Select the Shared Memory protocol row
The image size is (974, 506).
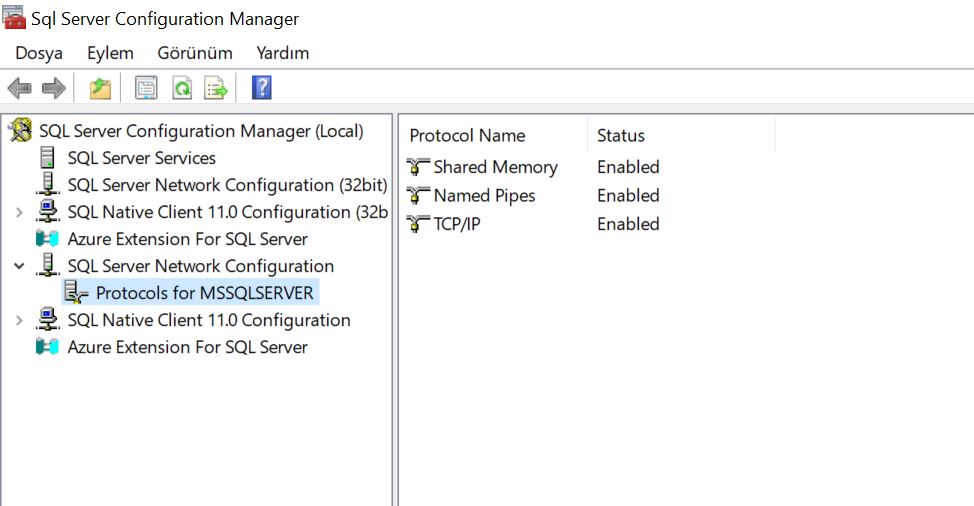(x=495, y=167)
